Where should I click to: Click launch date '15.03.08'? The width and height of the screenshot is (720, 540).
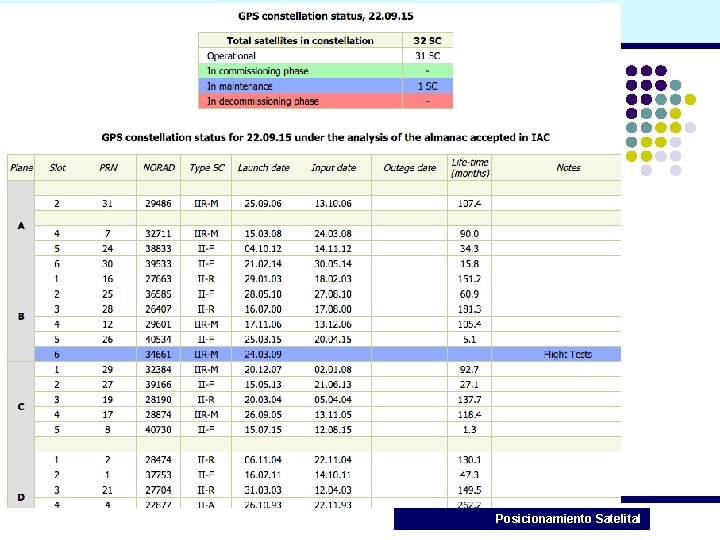(263, 234)
